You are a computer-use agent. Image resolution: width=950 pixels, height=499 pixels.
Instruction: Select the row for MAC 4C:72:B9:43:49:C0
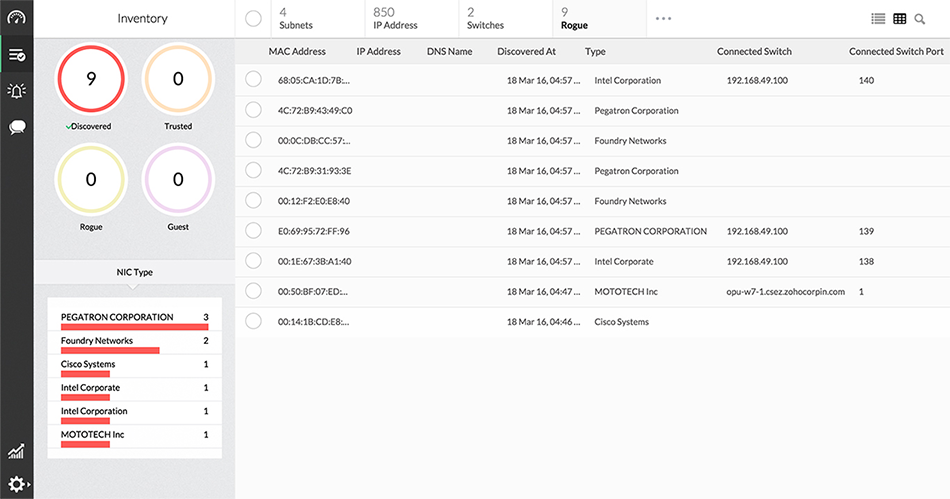tap(253, 111)
